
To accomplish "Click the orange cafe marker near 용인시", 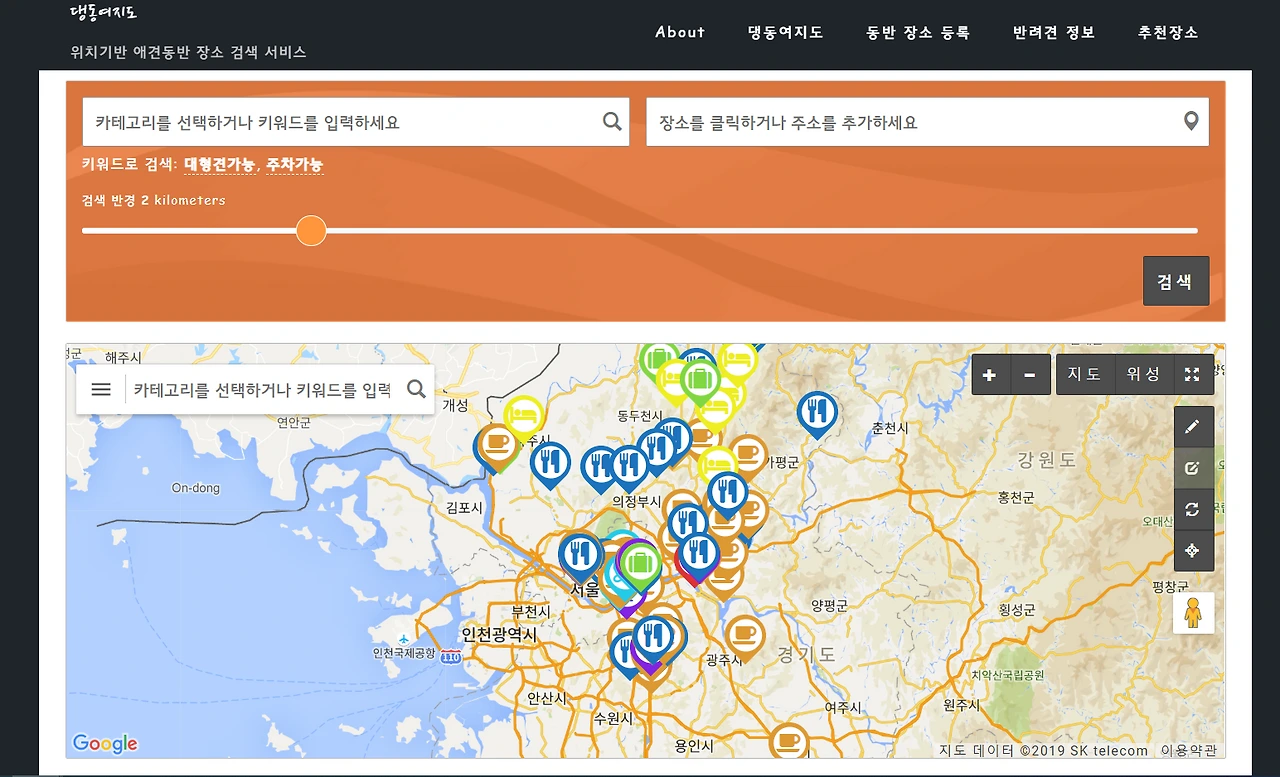I will (x=789, y=740).
